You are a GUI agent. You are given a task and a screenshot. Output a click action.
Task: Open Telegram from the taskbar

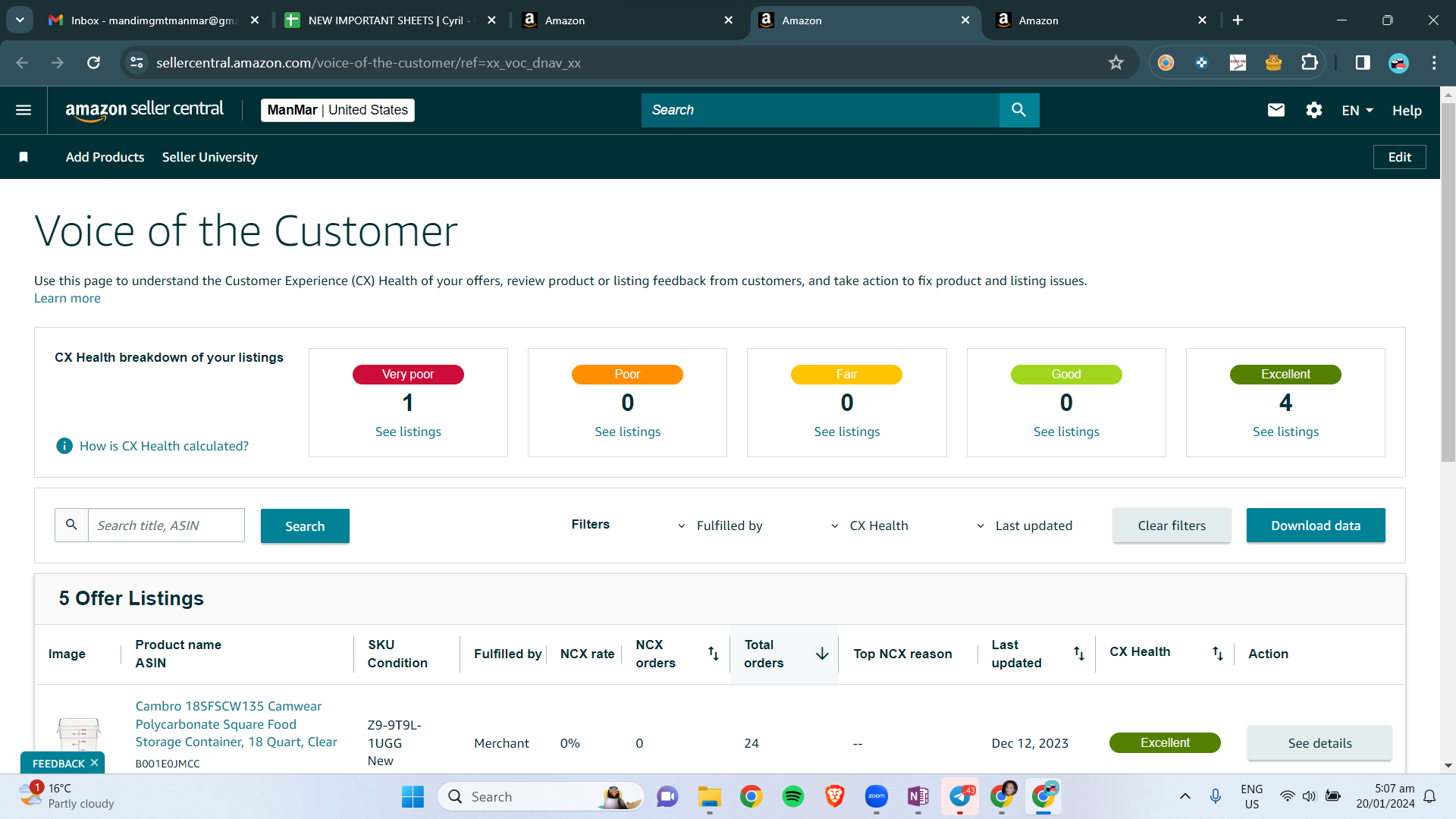[x=960, y=797]
